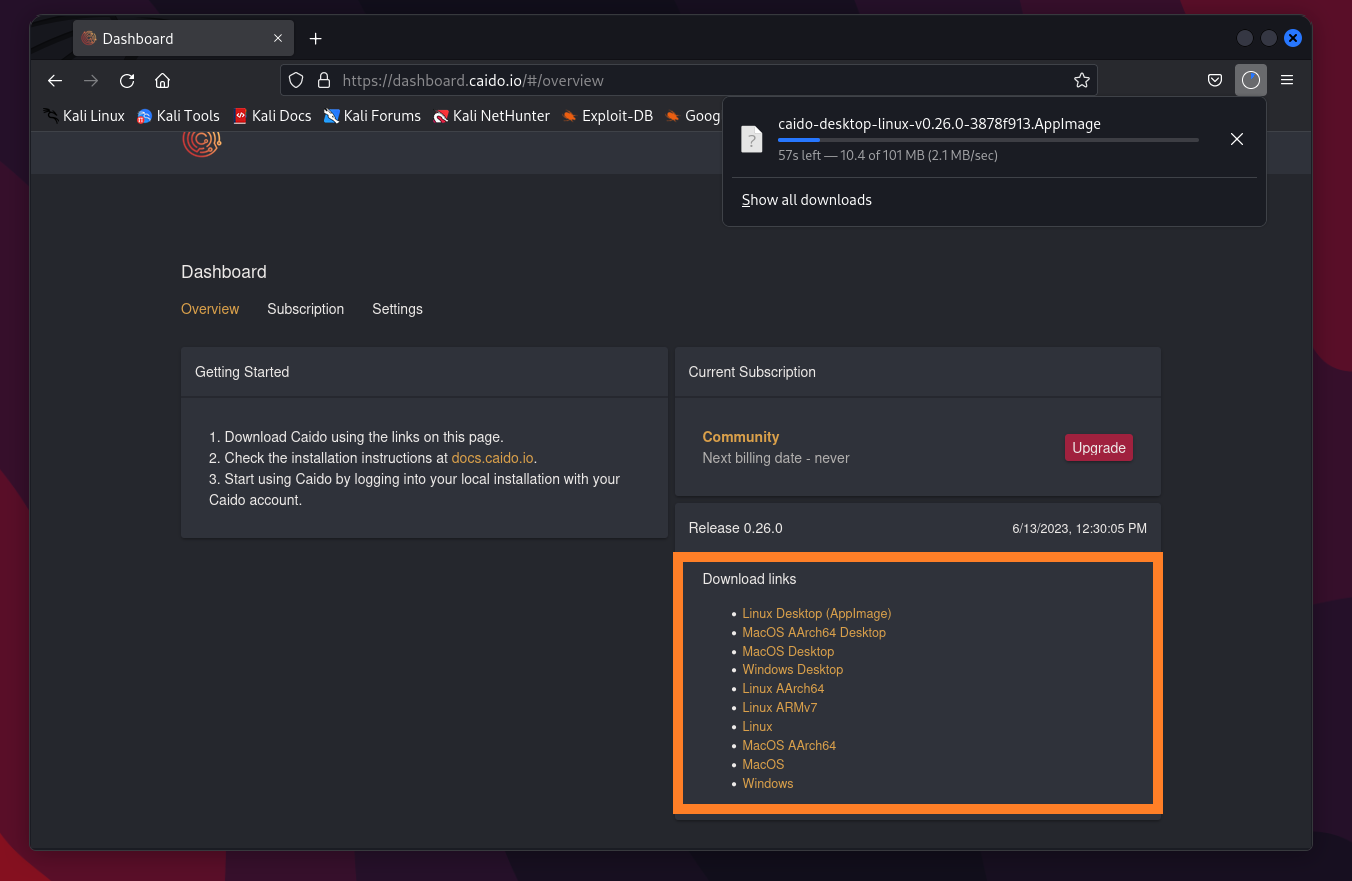Screen dimensions: 1352x881
Task: Select the Dashboard browser tab
Action: click(x=183, y=38)
